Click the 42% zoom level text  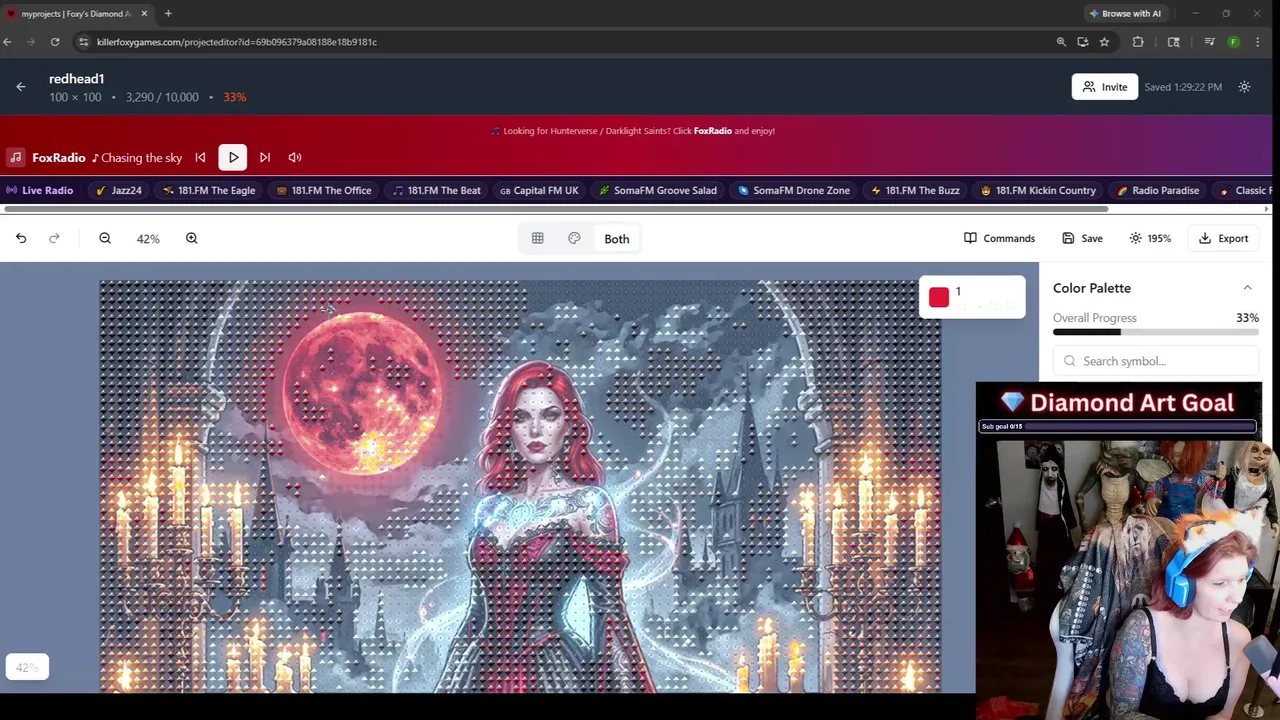[x=148, y=239]
